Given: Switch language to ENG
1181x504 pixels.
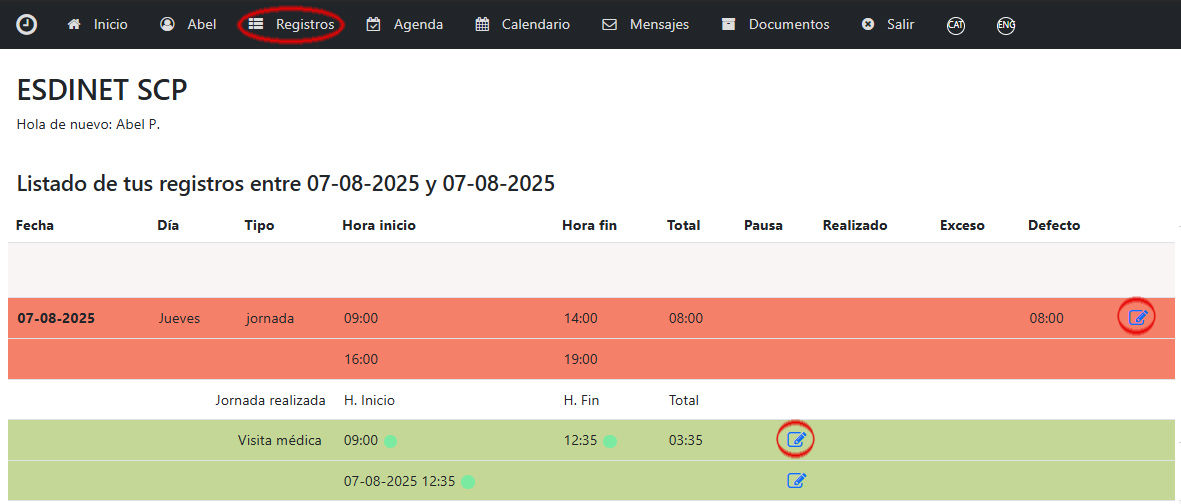Looking at the screenshot, I should (1006, 25).
